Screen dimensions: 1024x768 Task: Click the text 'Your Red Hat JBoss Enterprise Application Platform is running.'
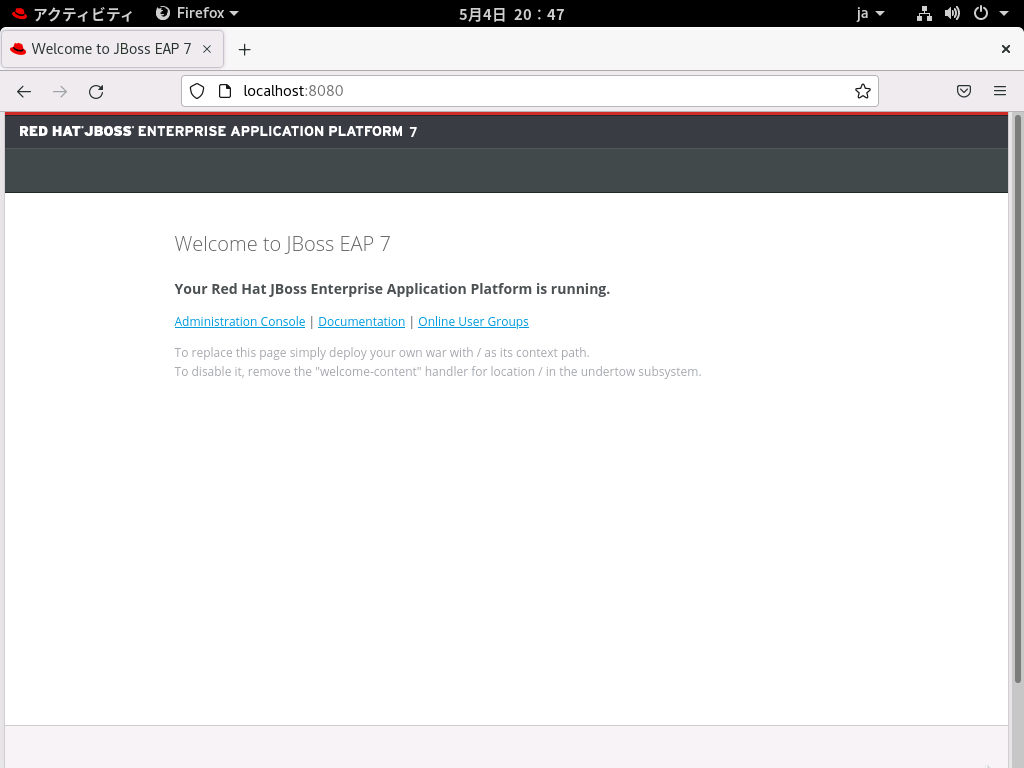(392, 289)
